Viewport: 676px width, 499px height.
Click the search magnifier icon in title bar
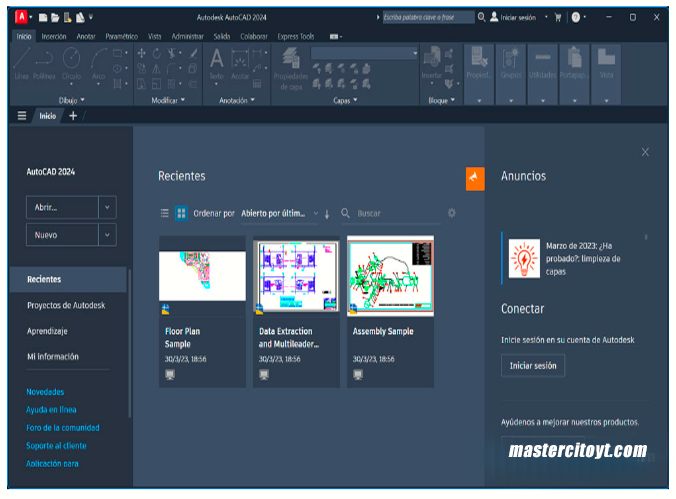[x=482, y=17]
